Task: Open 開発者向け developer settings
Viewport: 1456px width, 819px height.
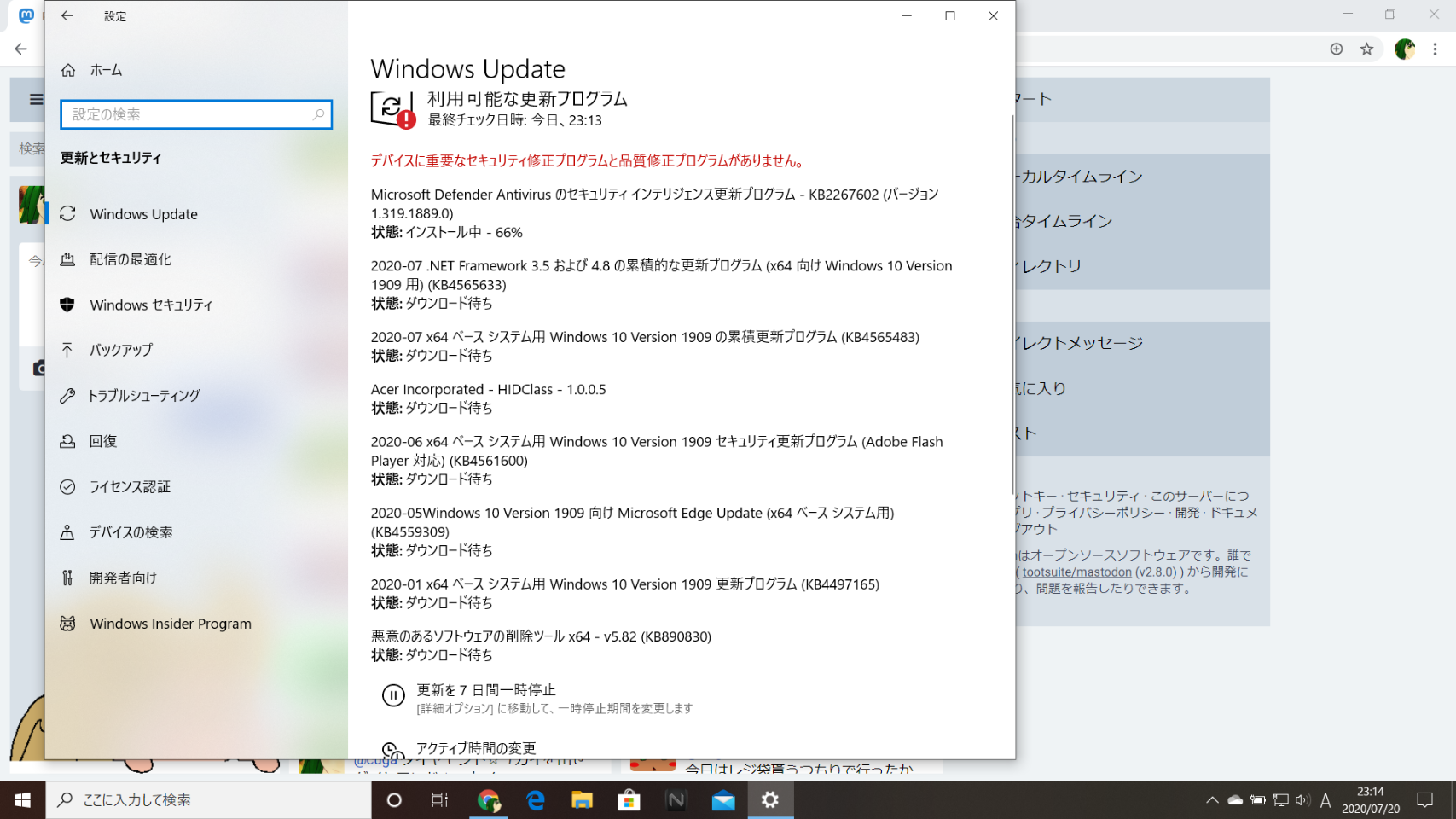Action: (196, 578)
